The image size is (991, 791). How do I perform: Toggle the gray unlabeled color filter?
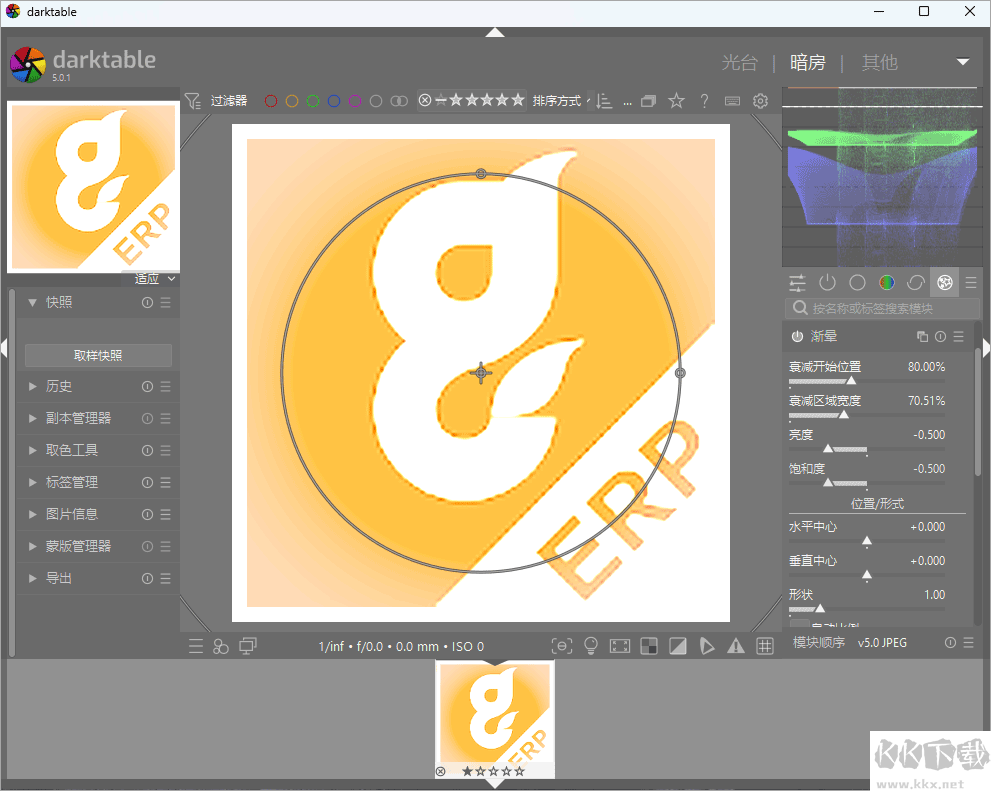(x=376, y=101)
